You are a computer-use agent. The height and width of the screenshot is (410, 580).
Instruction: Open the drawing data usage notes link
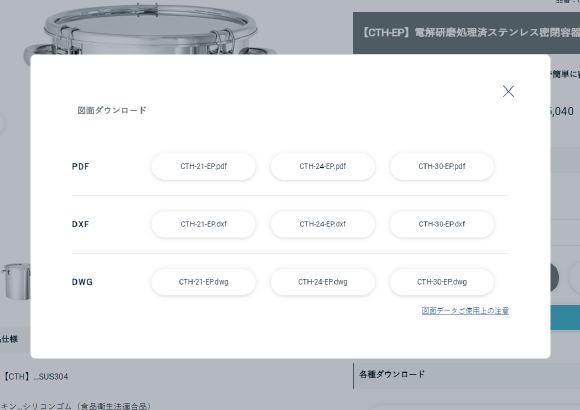pyautogui.click(x=465, y=310)
